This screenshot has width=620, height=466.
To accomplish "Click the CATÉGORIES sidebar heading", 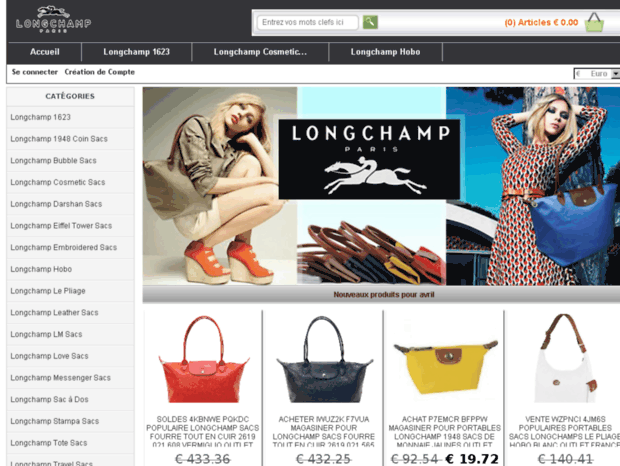I will pyautogui.click(x=70, y=96).
